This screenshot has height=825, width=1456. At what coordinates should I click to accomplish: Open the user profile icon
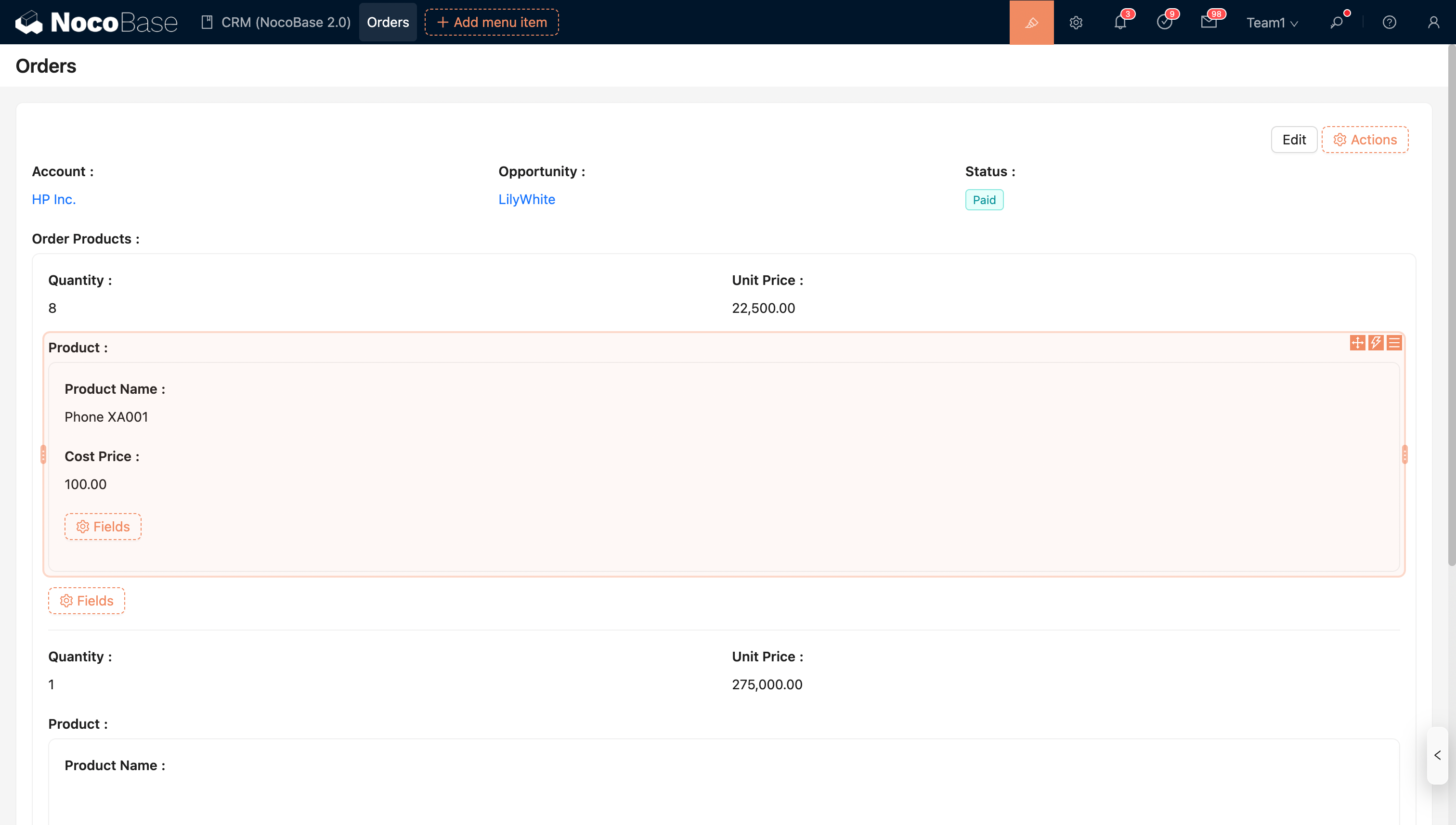[1433, 22]
